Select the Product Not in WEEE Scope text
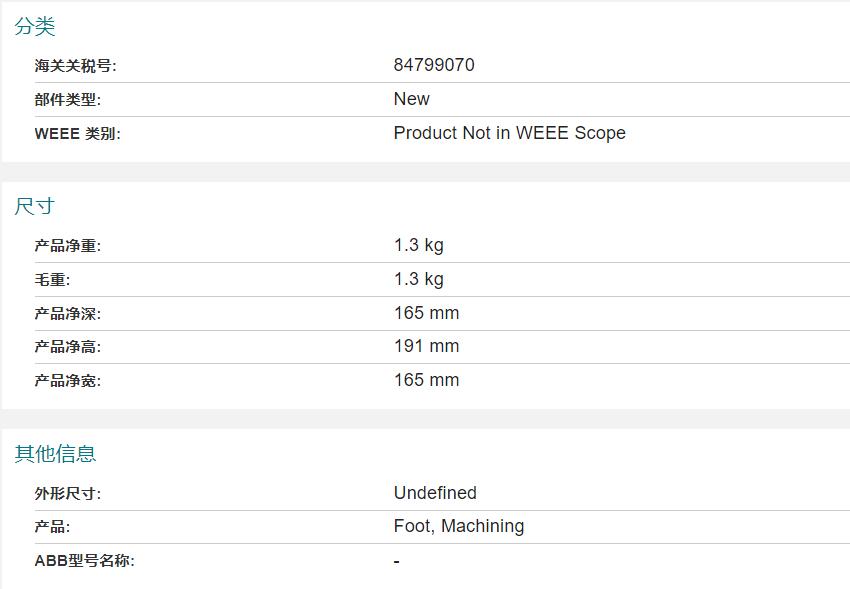 (509, 133)
